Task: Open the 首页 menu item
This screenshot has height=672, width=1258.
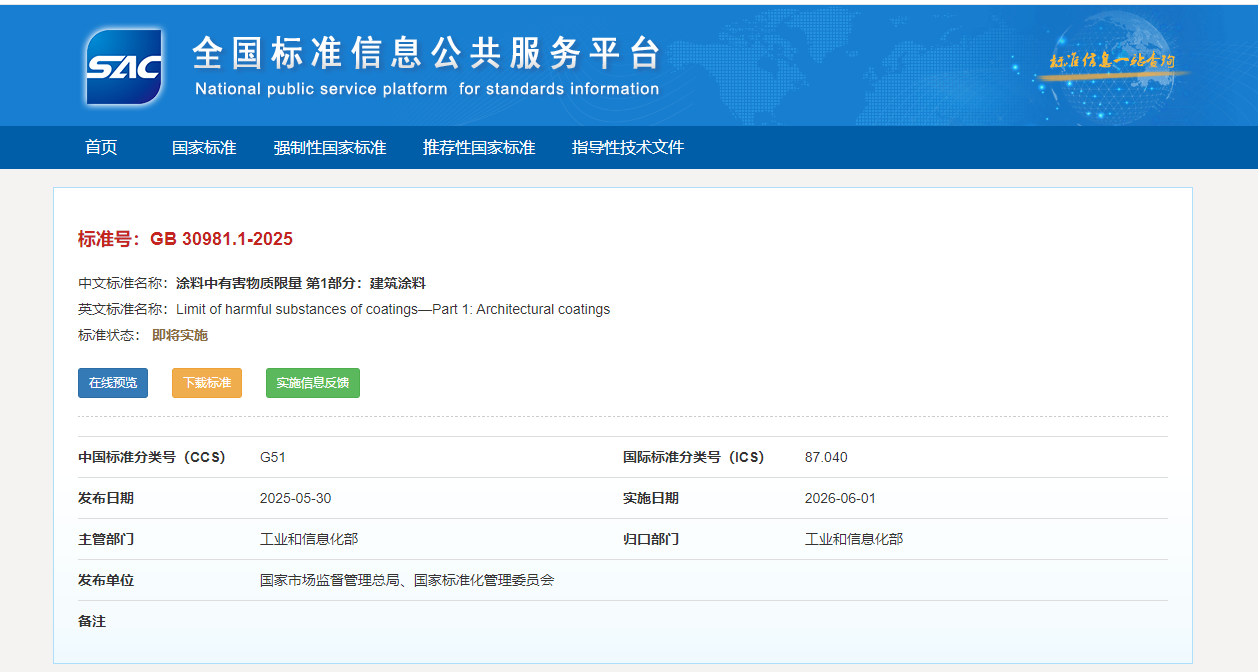Action: point(101,147)
